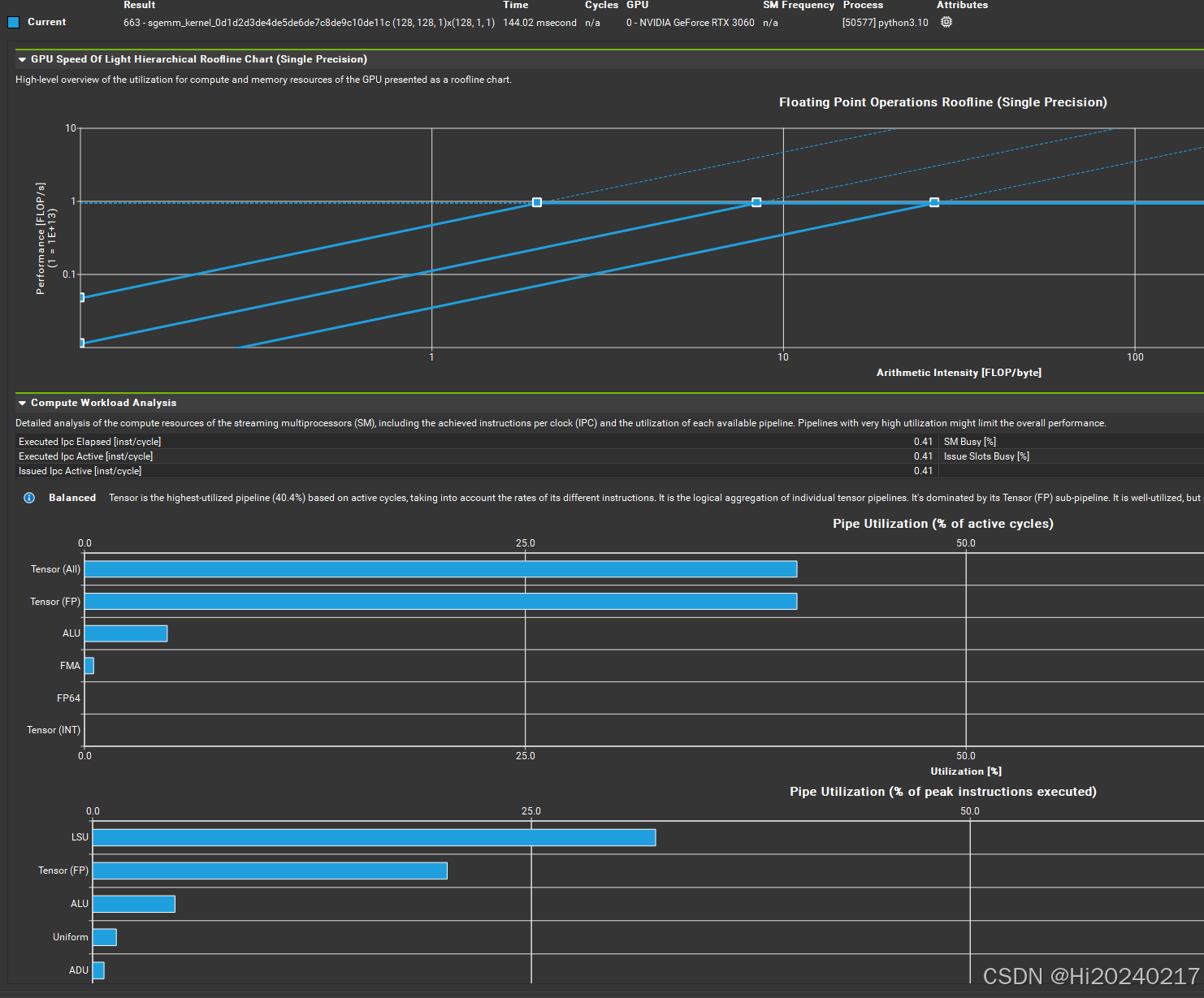Click the SM Frequency column header

click(799, 5)
